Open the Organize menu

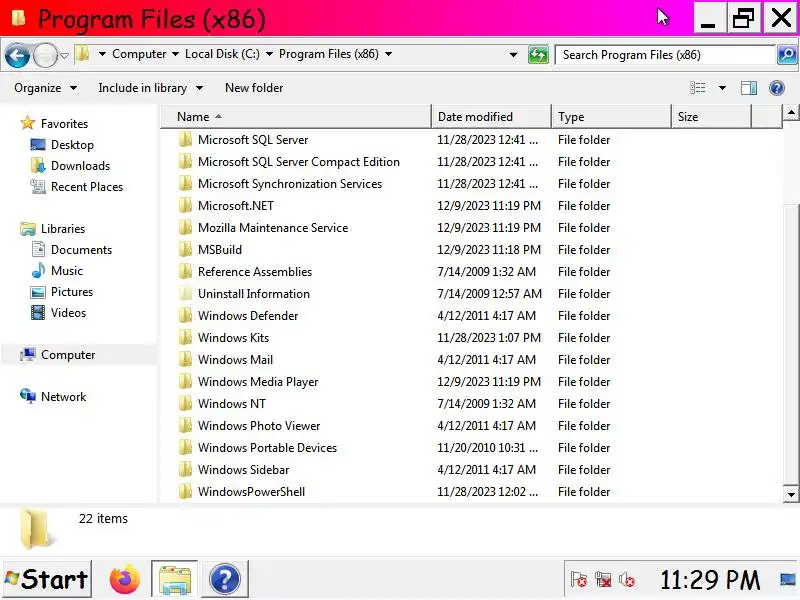[x=45, y=88]
